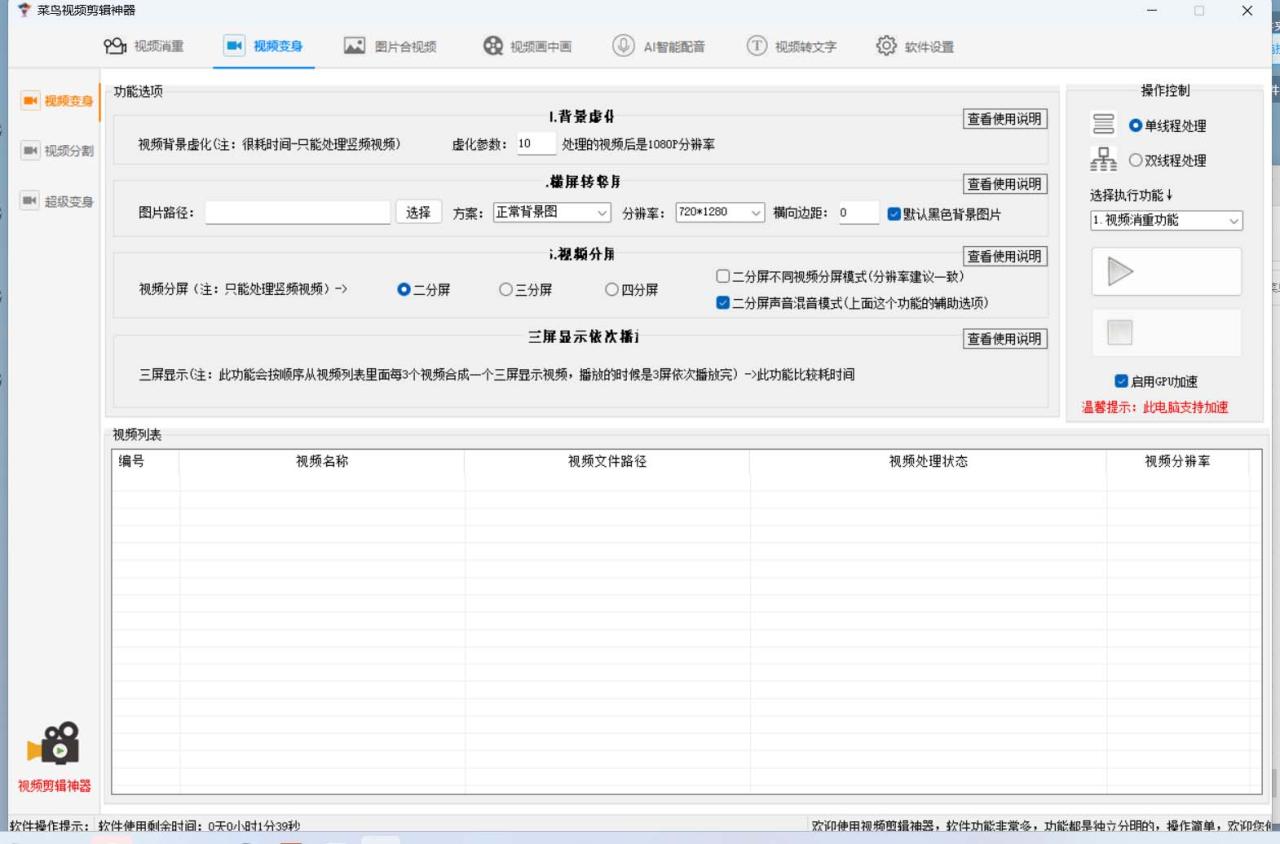1280x844 pixels.
Task: Click the single-thread list icon beside 单线程处理
Action: (x=1102, y=125)
